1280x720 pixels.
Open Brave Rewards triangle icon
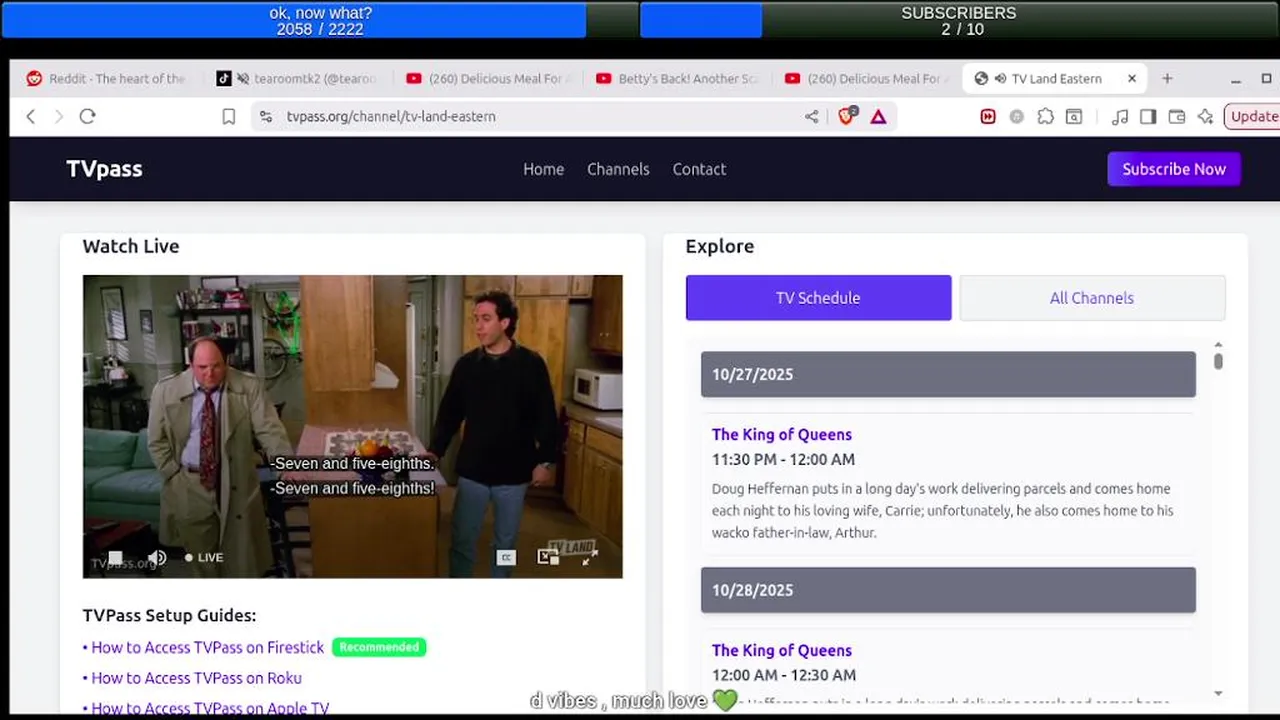pyautogui.click(x=878, y=116)
